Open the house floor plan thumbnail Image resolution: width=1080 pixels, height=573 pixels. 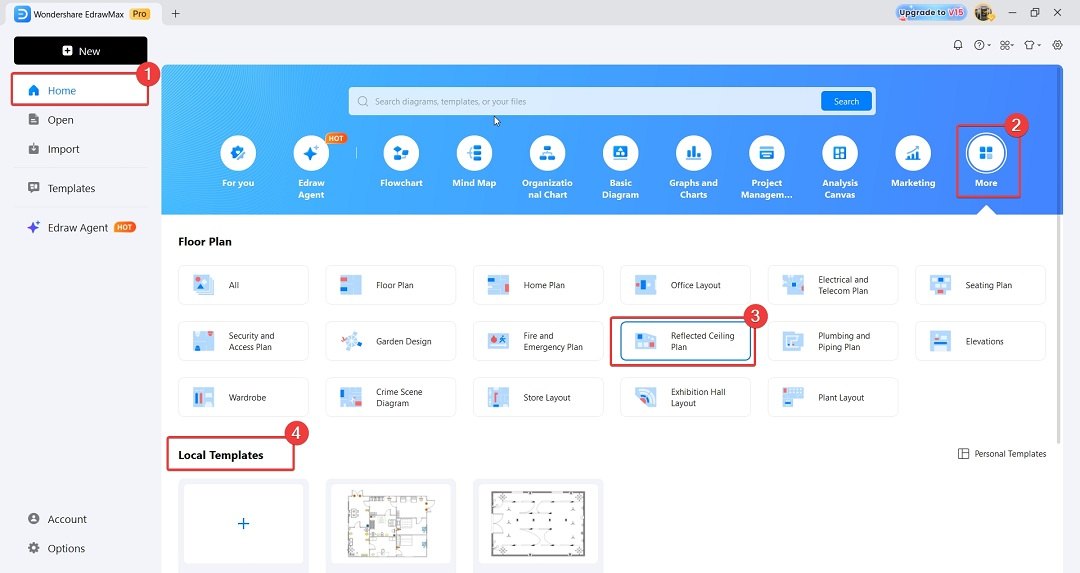[391, 523]
